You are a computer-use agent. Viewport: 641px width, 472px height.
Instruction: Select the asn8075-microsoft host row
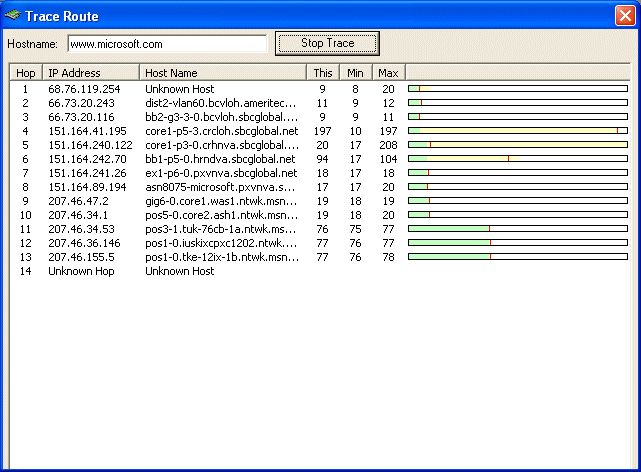click(x=220, y=187)
